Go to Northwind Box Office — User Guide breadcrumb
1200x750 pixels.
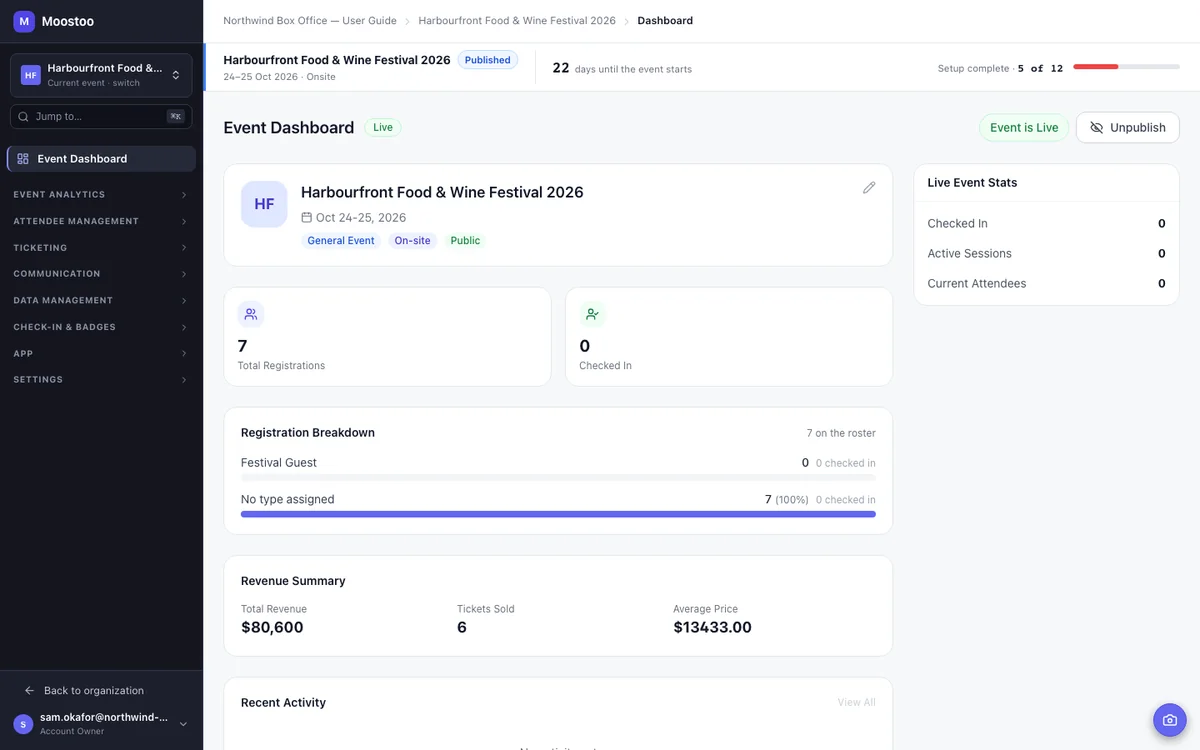pyautogui.click(x=310, y=21)
